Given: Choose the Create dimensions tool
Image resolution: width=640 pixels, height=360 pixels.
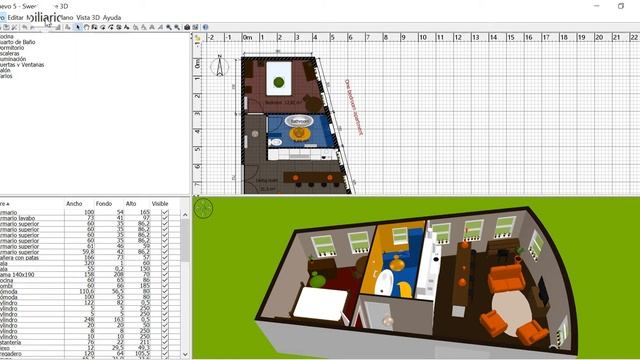Looking at the screenshot, I should [119, 27].
